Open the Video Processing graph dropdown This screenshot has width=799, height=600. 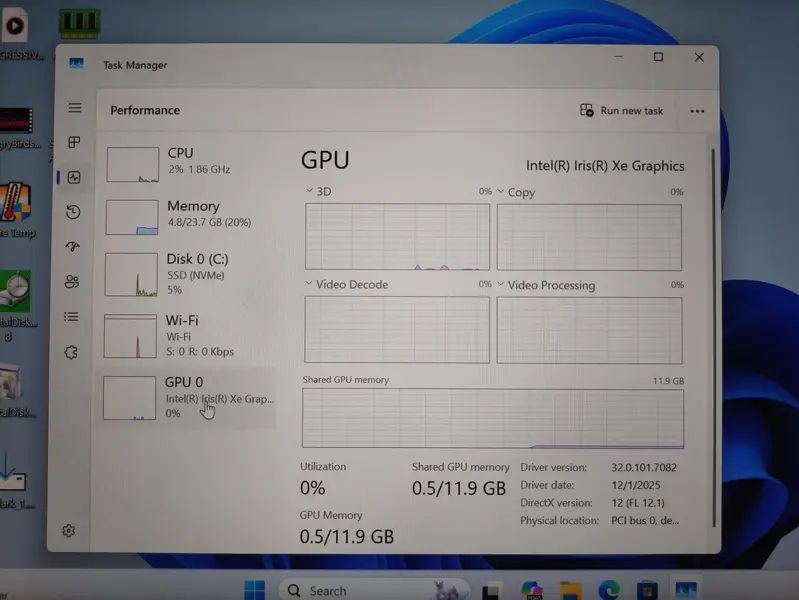click(x=500, y=284)
